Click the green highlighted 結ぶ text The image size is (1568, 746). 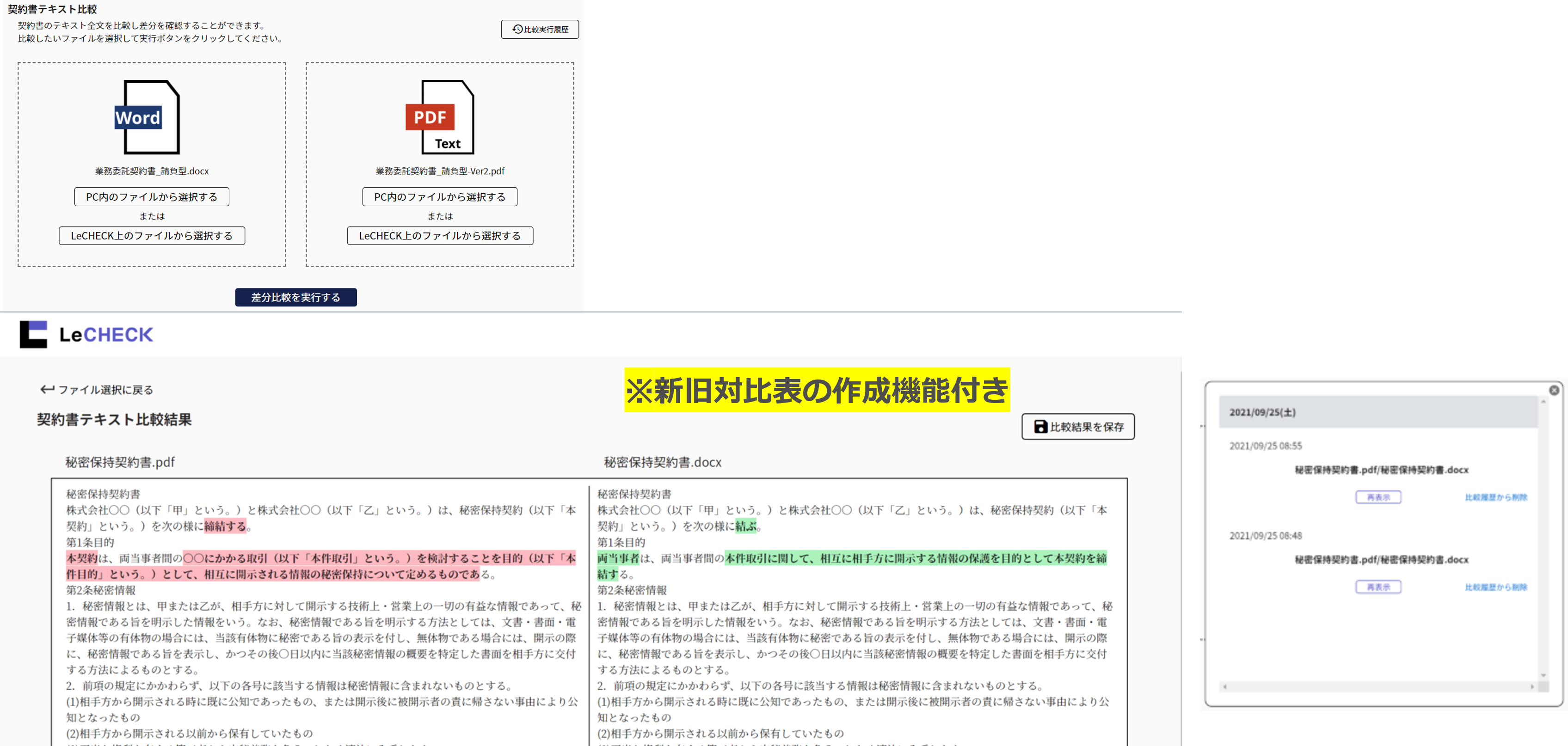(x=745, y=526)
